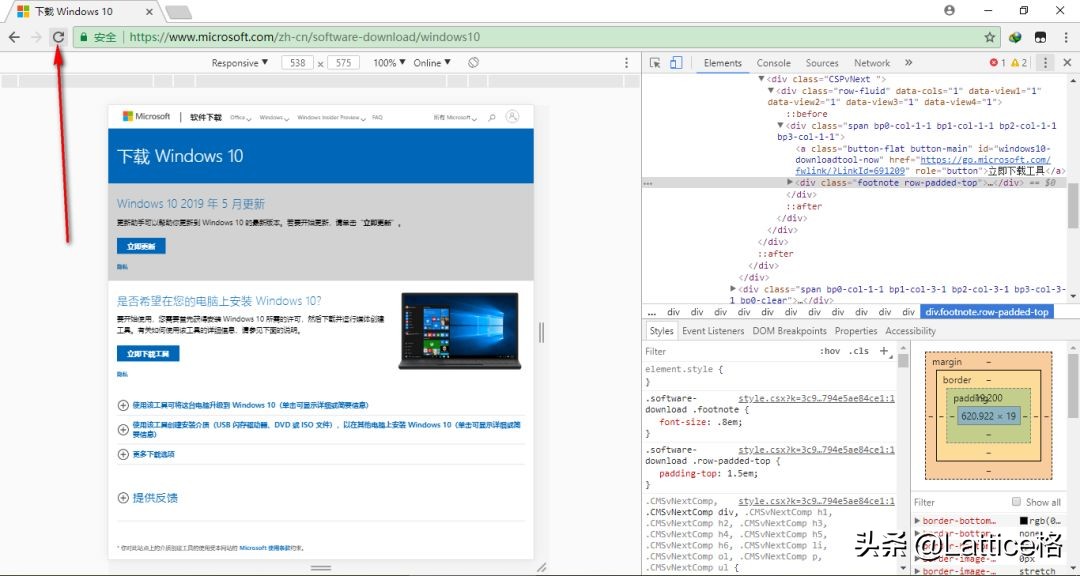Click the blue 立即更新 button on page
This screenshot has width=1080, height=576.
pos(141,246)
